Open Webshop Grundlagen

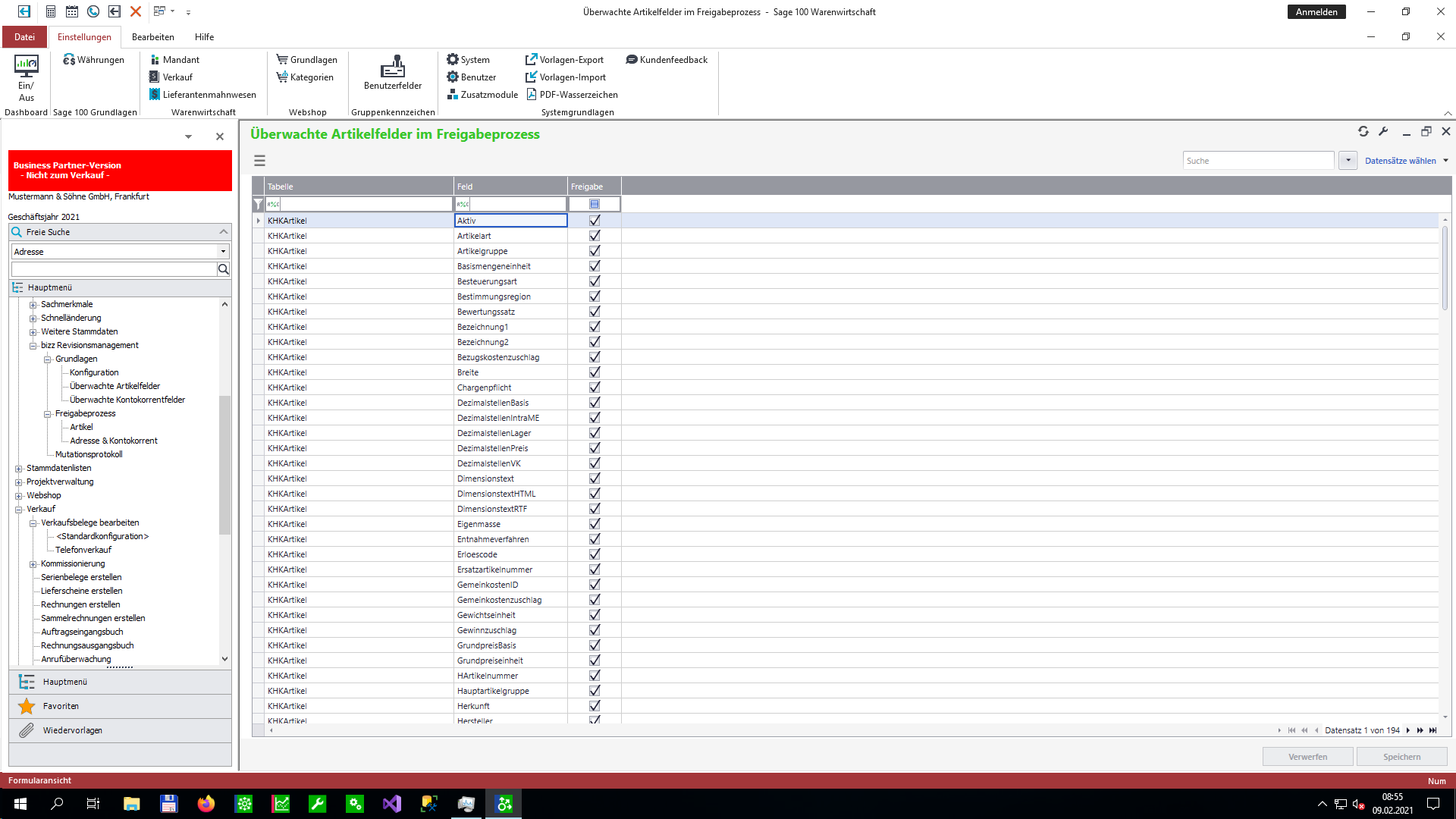click(x=306, y=60)
